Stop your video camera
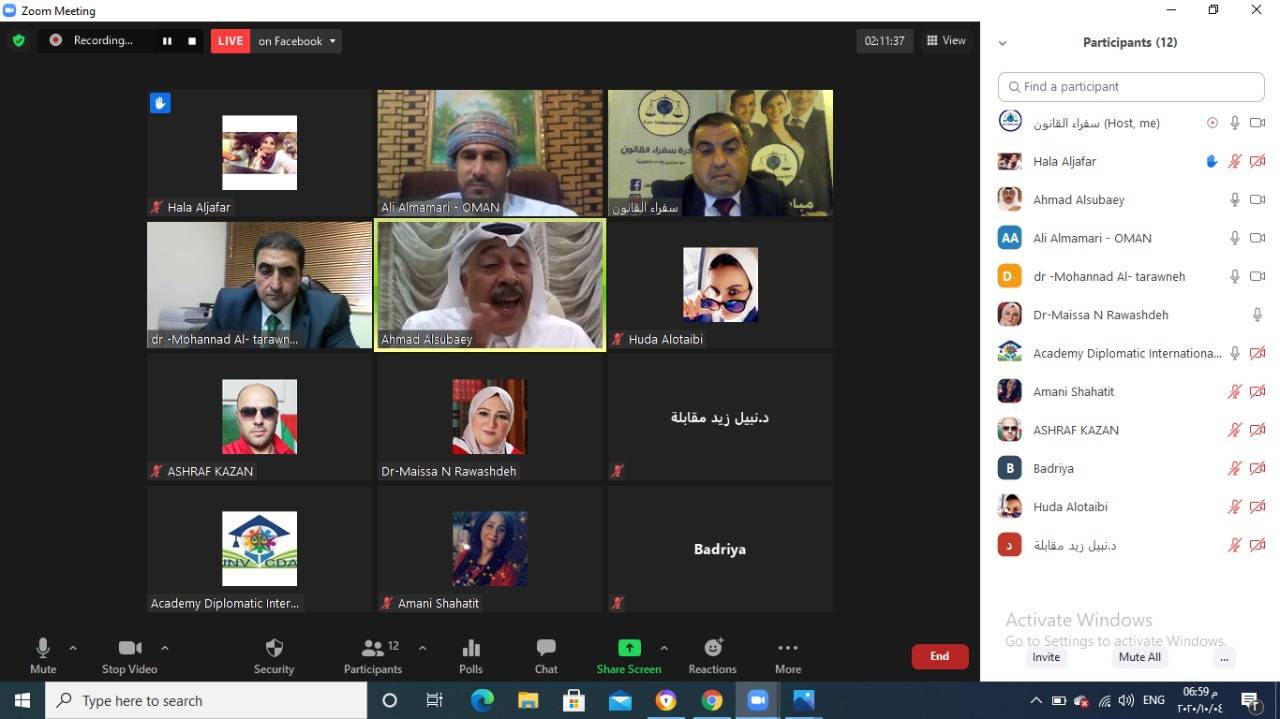This screenshot has height=719, width=1280. (129, 648)
